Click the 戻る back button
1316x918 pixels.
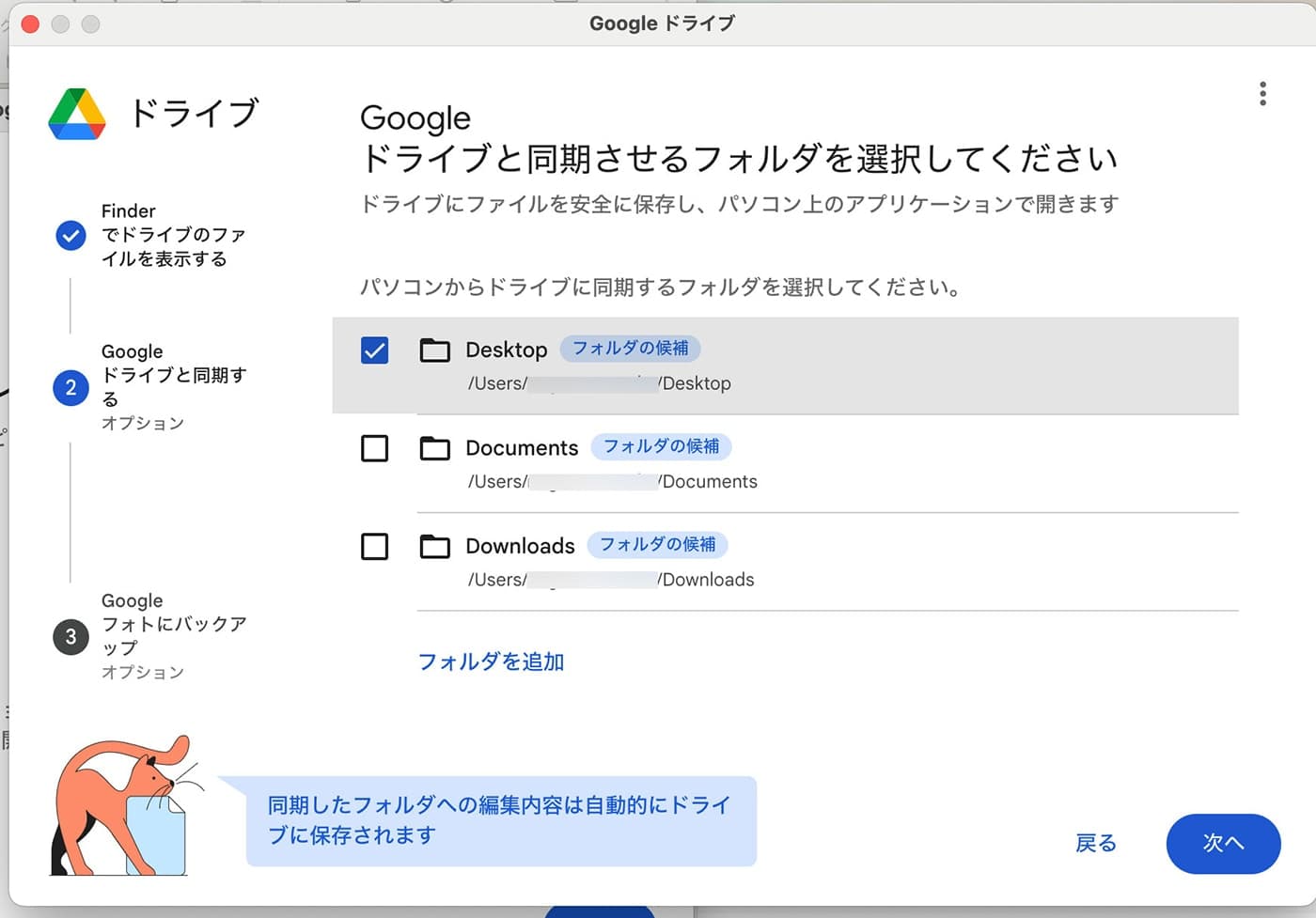1096,843
